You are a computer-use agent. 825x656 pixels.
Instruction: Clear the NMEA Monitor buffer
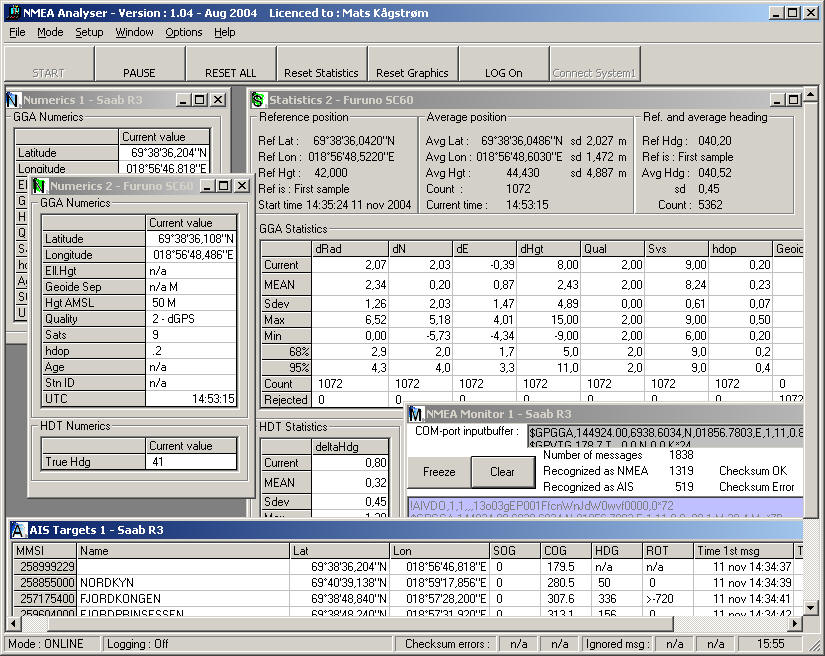(x=502, y=472)
